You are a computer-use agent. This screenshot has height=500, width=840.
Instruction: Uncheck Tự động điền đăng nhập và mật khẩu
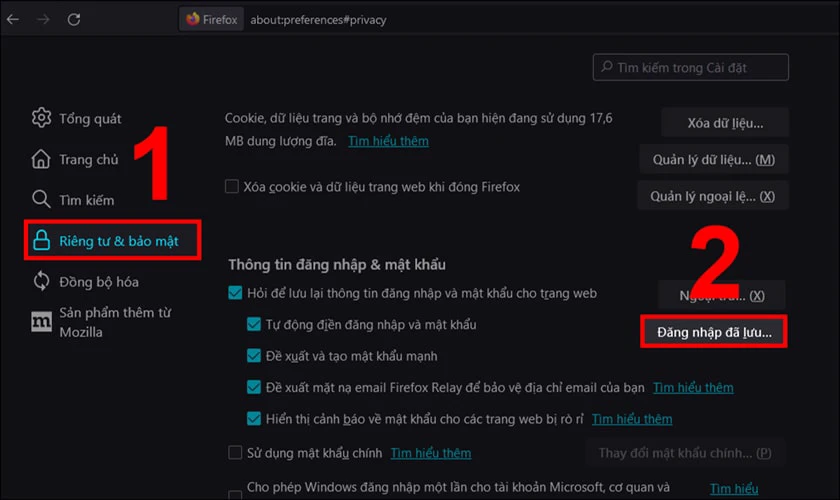254,325
